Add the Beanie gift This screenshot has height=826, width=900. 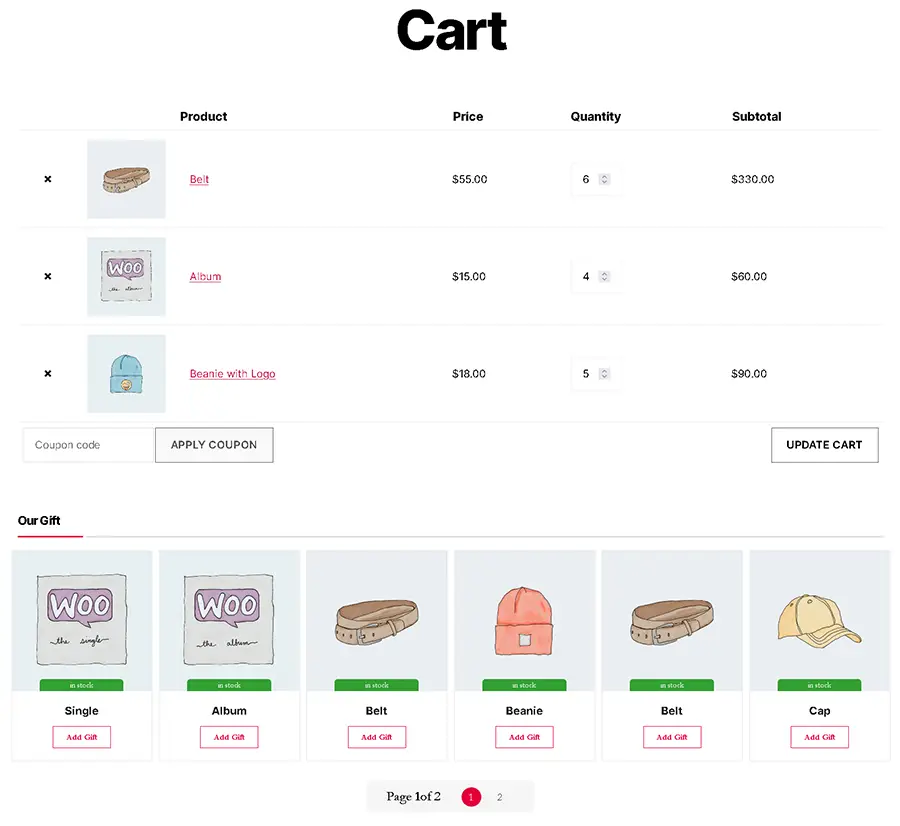(x=524, y=737)
